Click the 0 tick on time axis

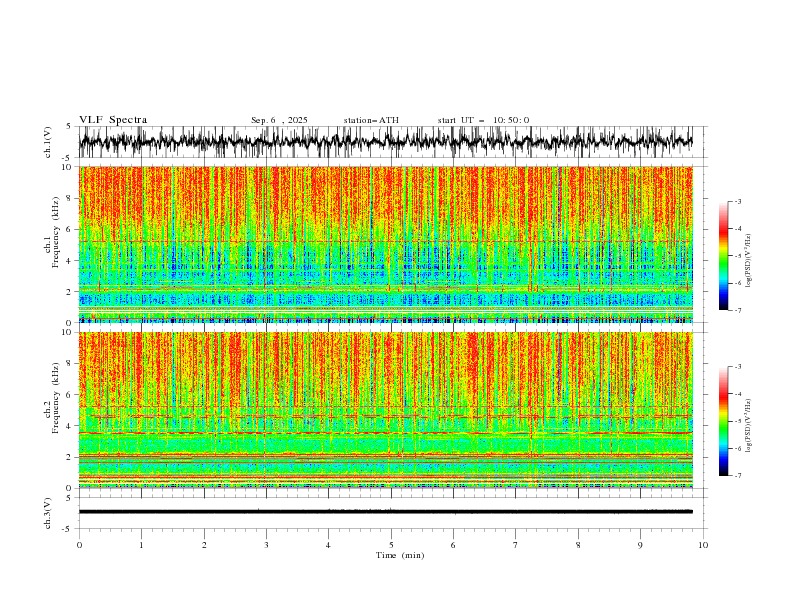pos(79,545)
